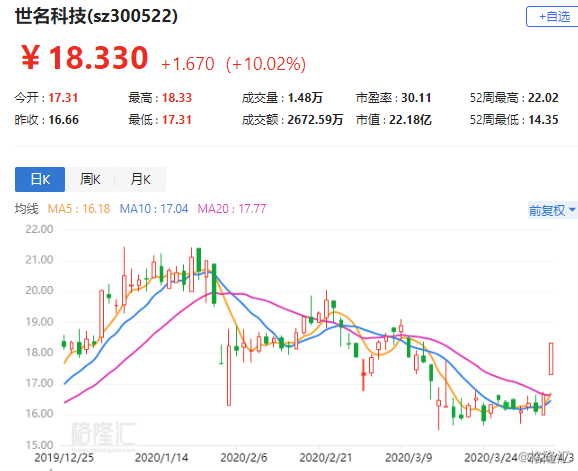Click the 21.00 price axis label
Image resolution: width=578 pixels, height=471 pixels.
39,260
